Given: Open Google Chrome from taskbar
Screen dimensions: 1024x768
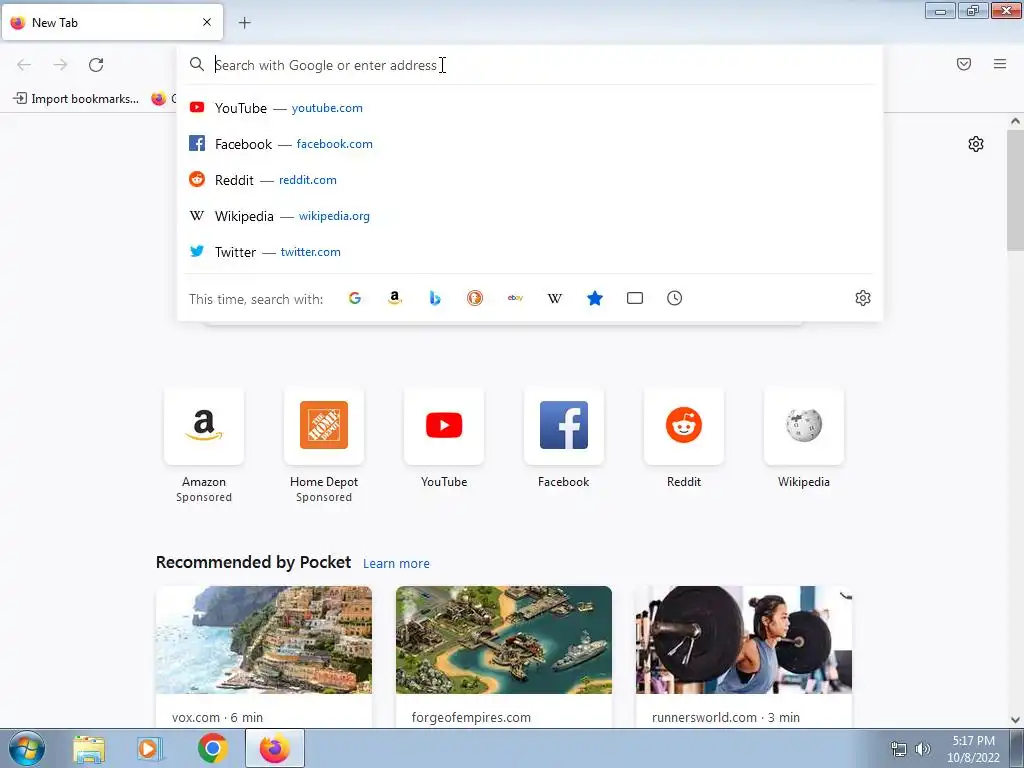Looking at the screenshot, I should (x=212, y=748).
